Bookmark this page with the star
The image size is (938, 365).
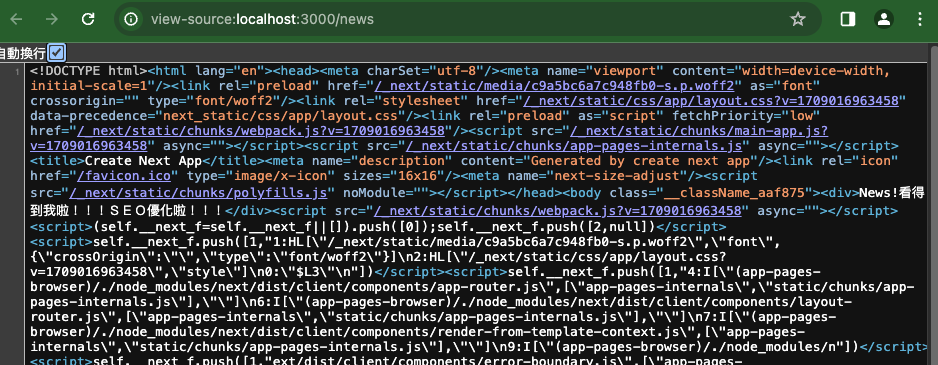797,19
